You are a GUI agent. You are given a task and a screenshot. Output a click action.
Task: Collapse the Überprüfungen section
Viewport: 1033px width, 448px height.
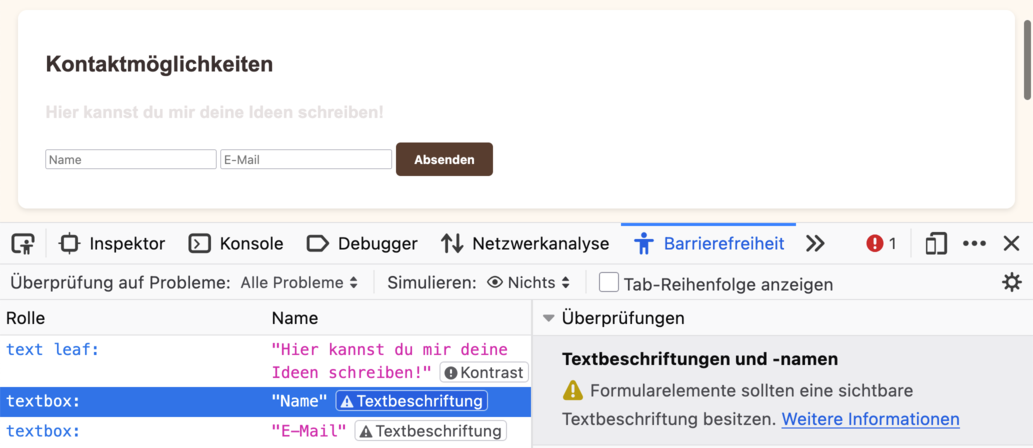pos(549,318)
